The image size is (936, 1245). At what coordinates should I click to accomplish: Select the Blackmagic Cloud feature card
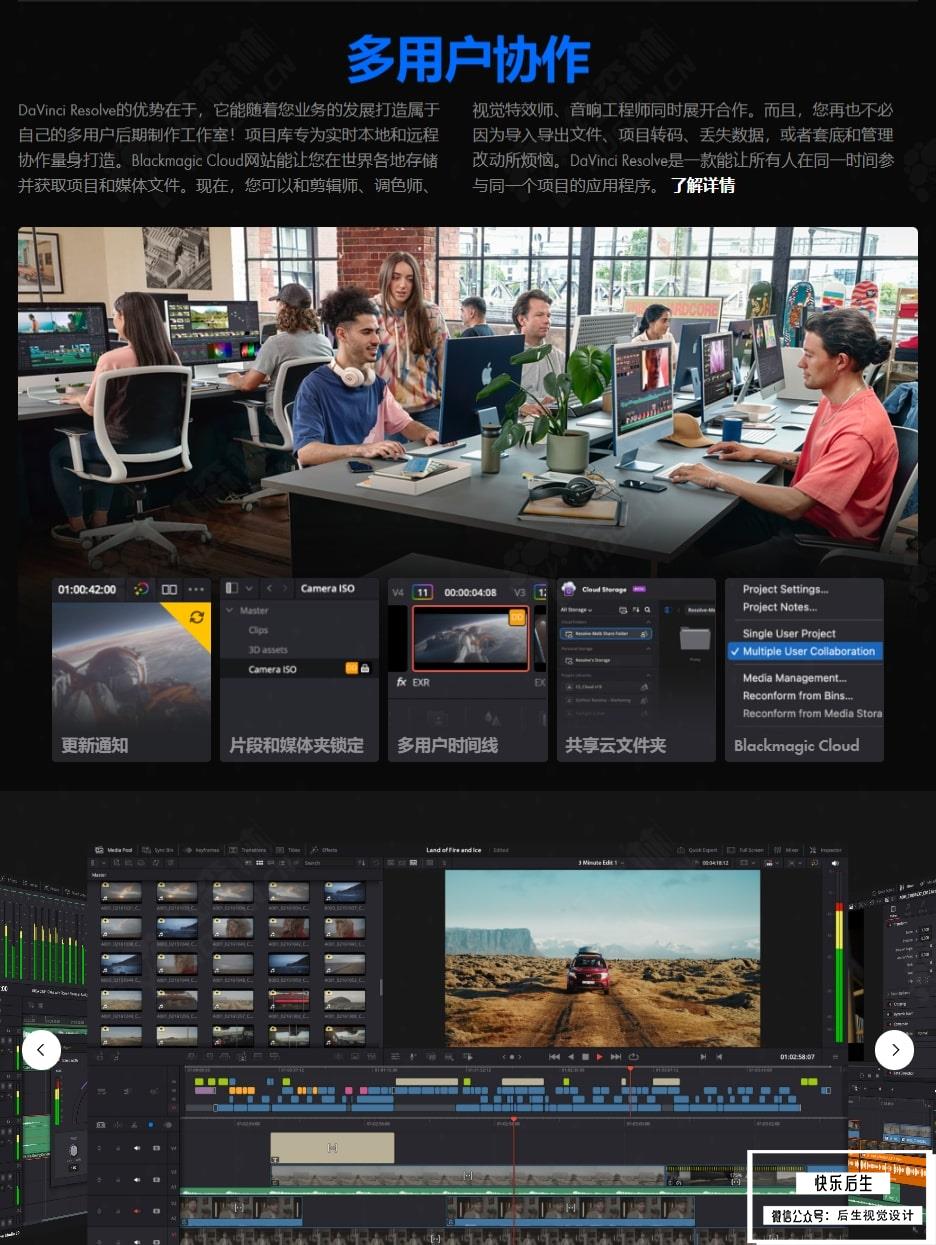pyautogui.click(x=804, y=669)
